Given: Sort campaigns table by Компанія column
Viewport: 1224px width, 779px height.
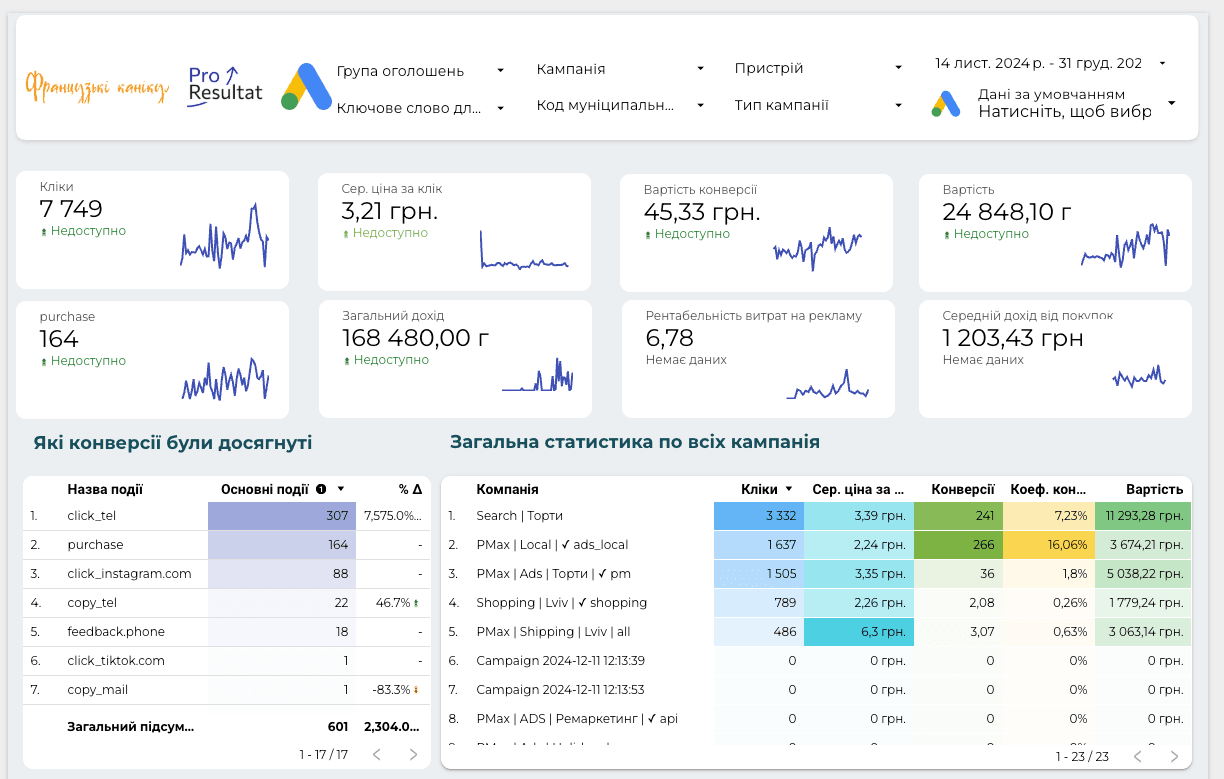Looking at the screenshot, I should pyautogui.click(x=507, y=490).
